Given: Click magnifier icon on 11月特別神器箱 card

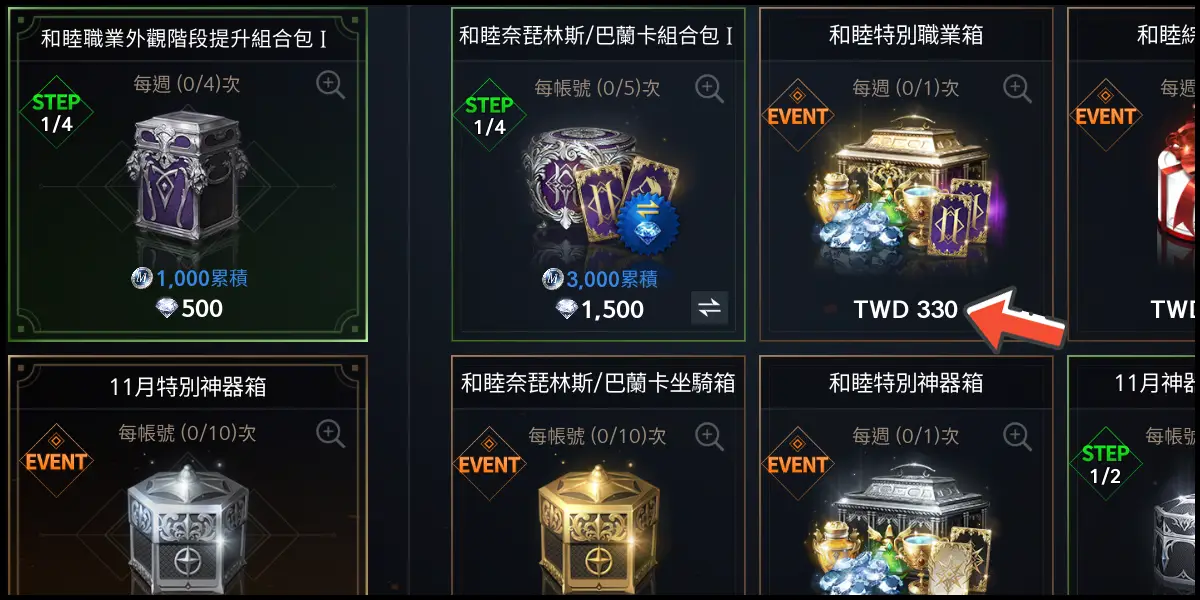Looking at the screenshot, I should pos(331,433).
